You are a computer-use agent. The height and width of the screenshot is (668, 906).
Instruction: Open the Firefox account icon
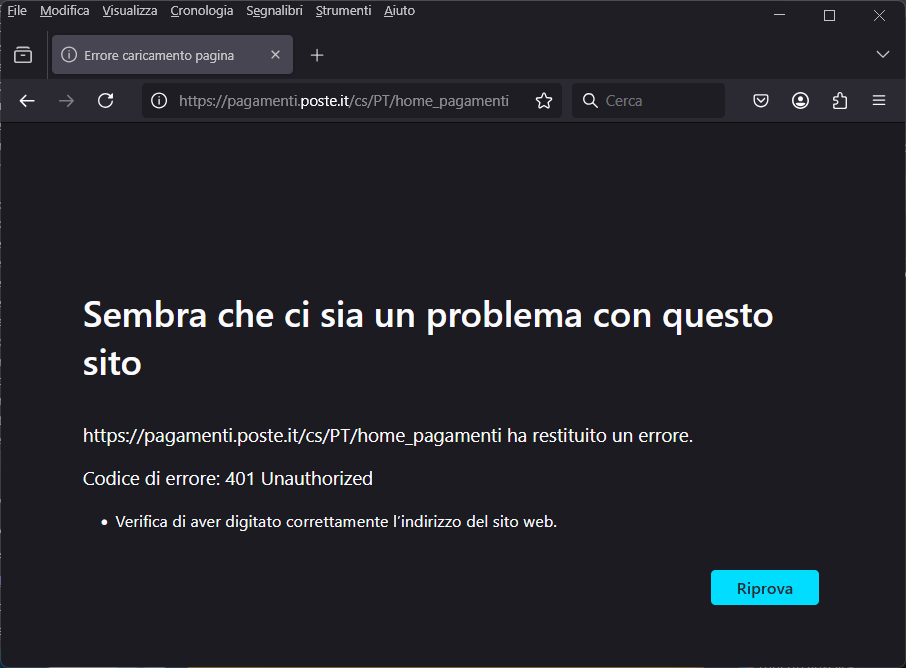point(800,101)
